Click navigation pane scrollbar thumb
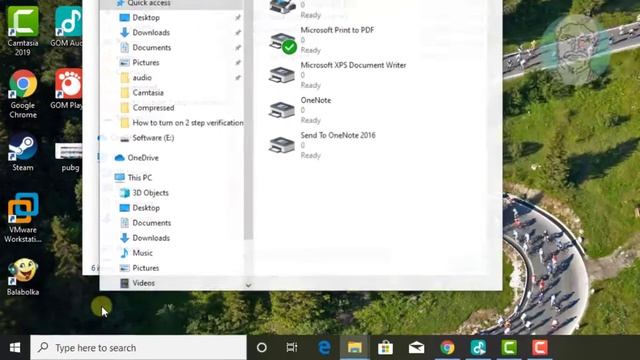The width and height of the screenshot is (640, 360). (x=248, y=120)
